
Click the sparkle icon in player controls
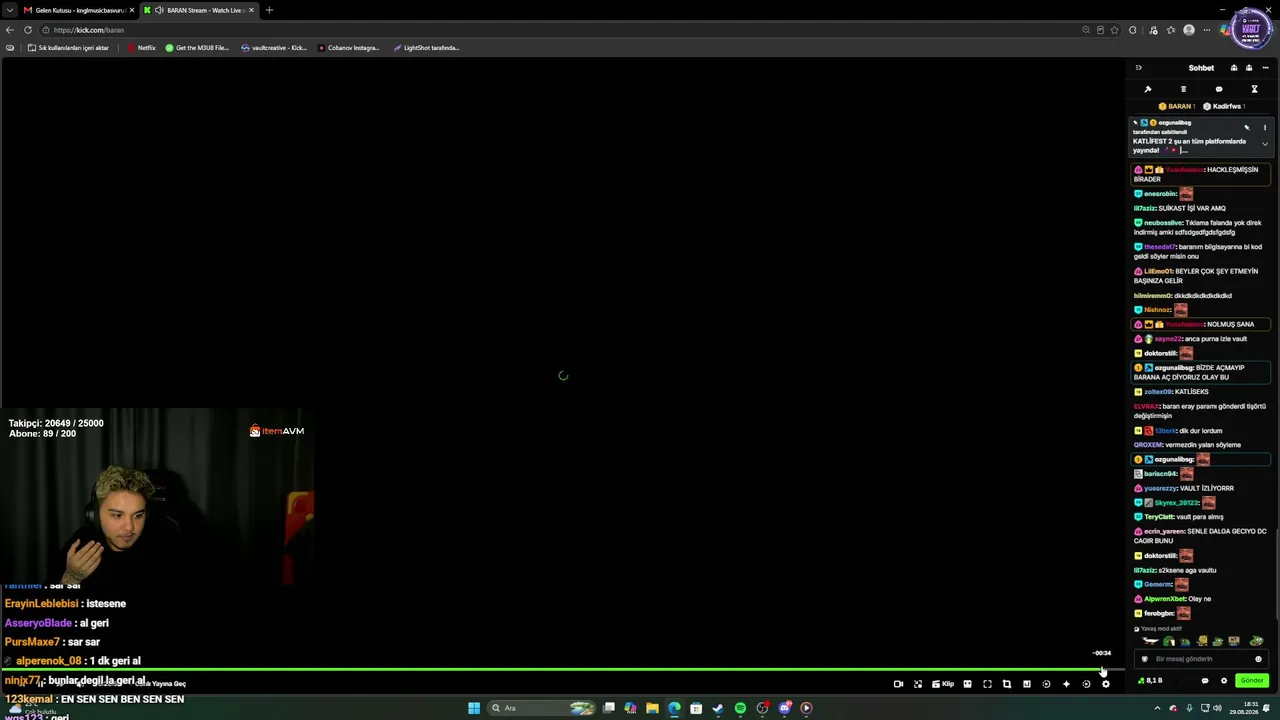(1066, 684)
